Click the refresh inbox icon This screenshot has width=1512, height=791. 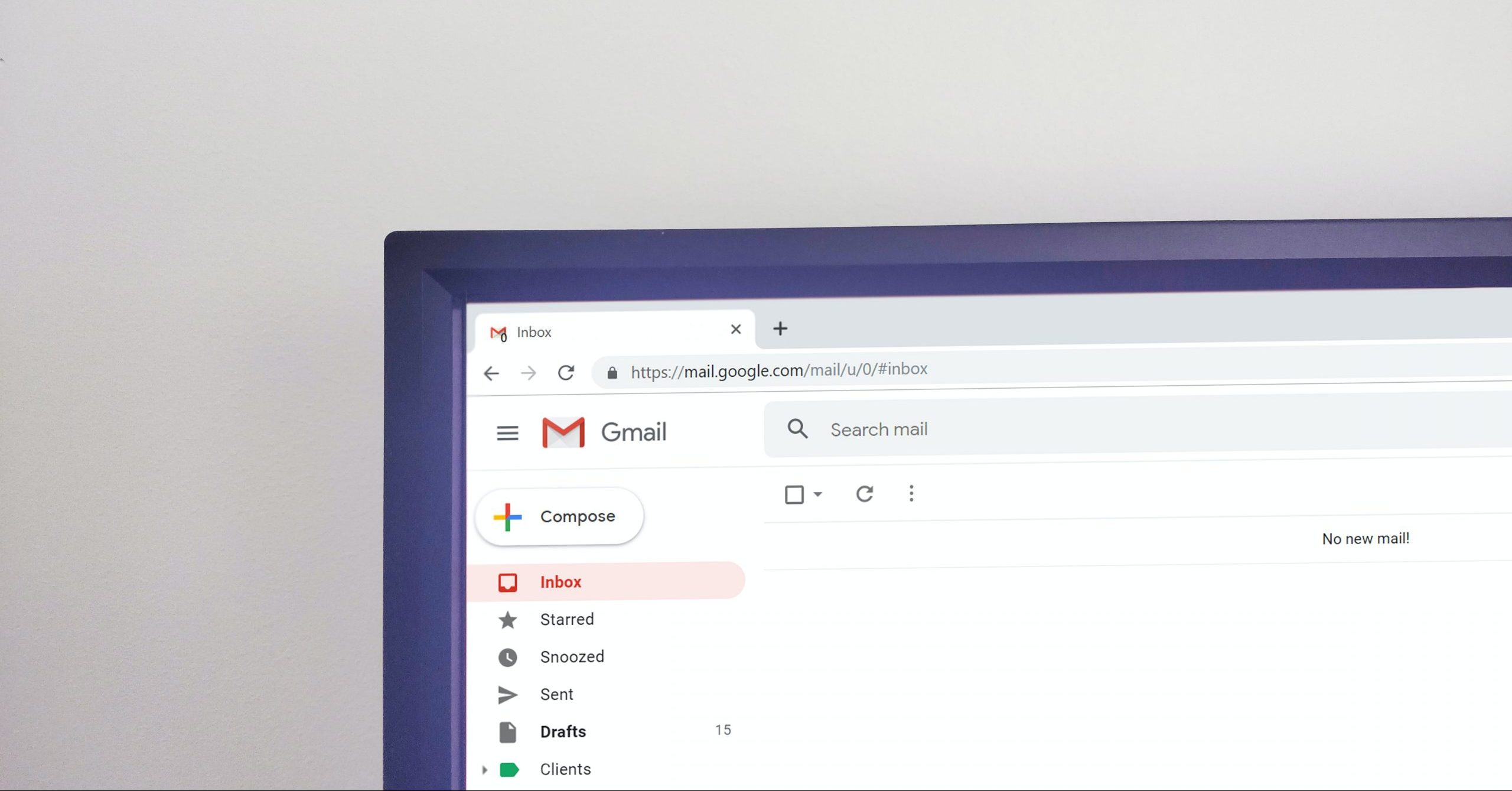click(863, 493)
